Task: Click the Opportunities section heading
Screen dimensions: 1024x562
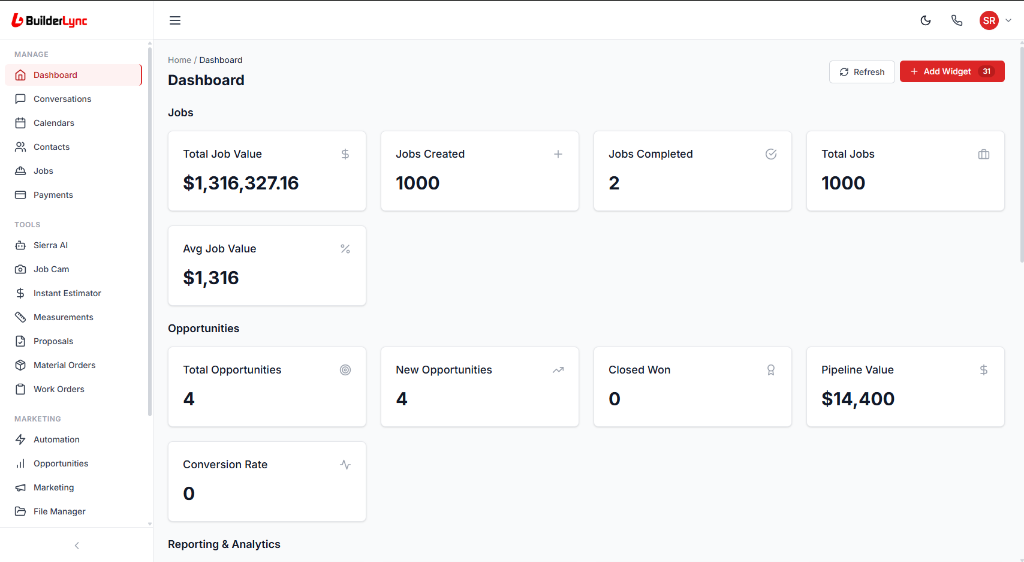Action: [x=203, y=328]
